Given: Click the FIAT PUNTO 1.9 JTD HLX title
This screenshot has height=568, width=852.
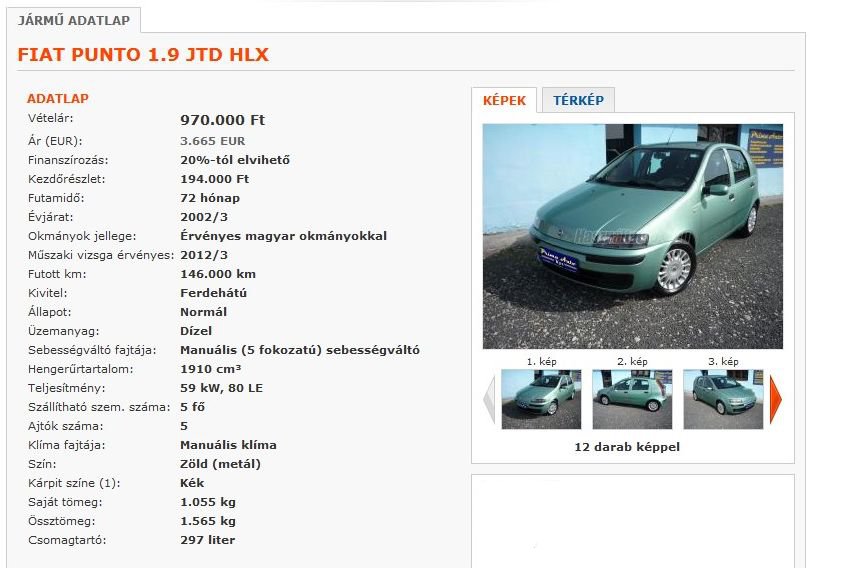Looking at the screenshot, I should pos(143,54).
